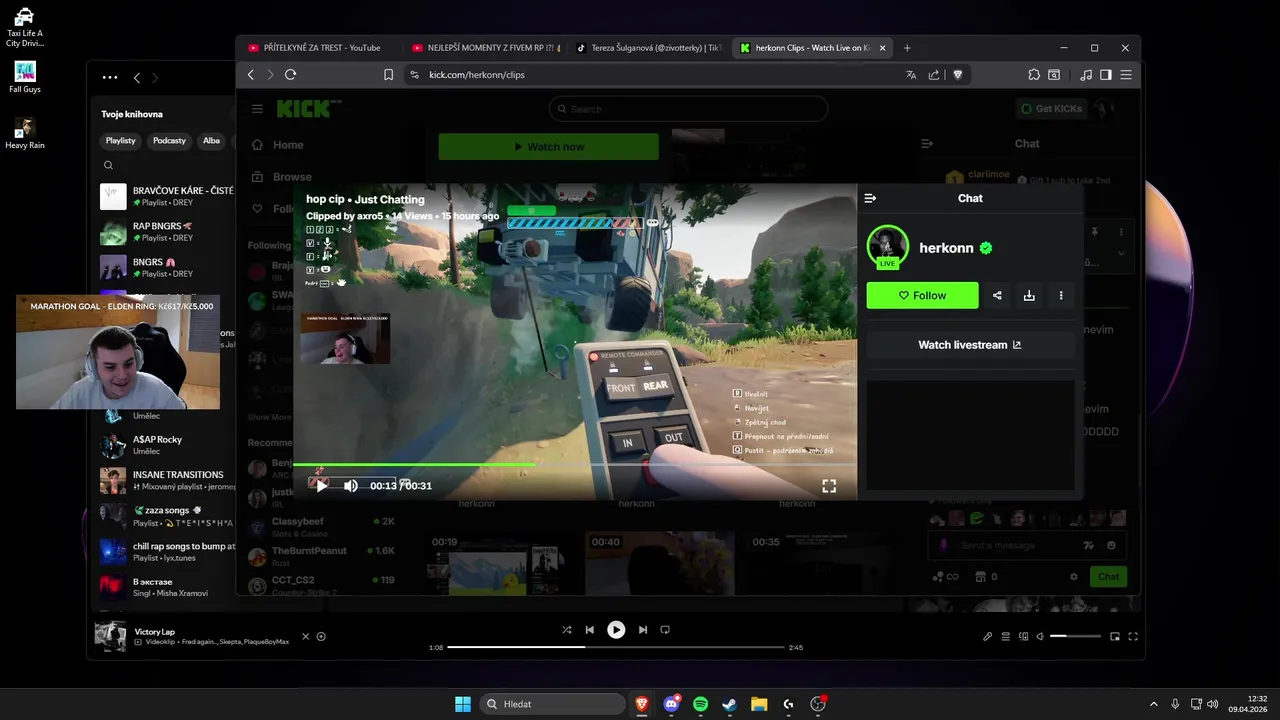The image size is (1280, 720).
Task: Skip to next Spotify track
Action: tap(642, 630)
